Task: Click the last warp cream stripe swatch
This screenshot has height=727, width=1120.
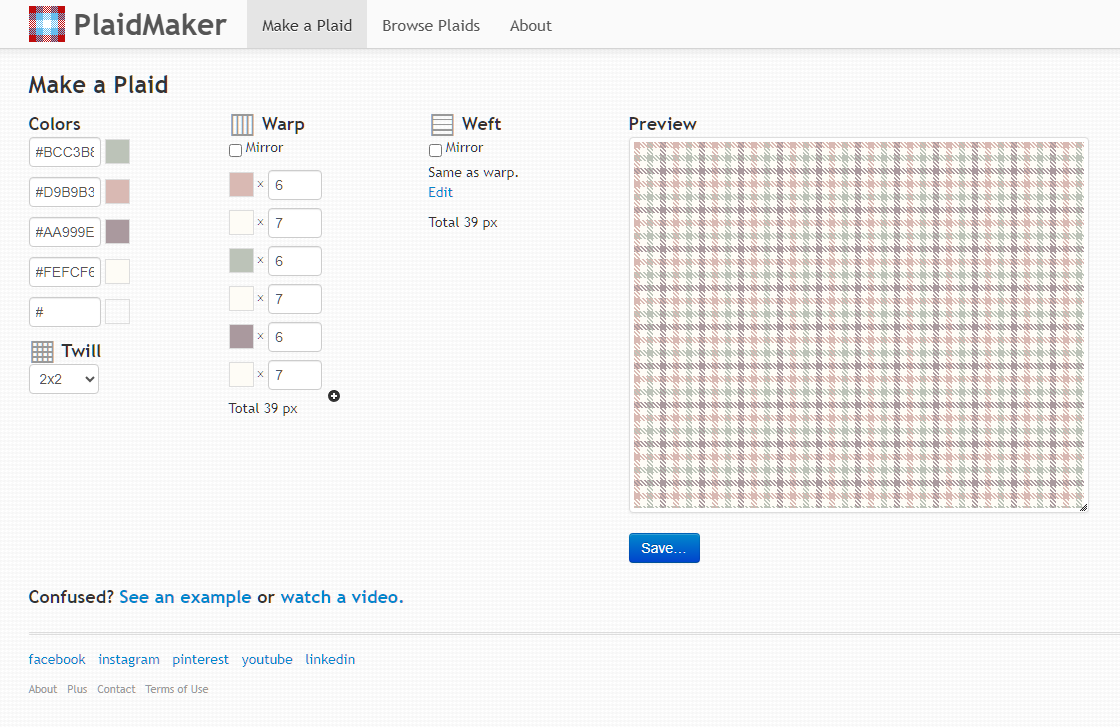Action: point(241,374)
